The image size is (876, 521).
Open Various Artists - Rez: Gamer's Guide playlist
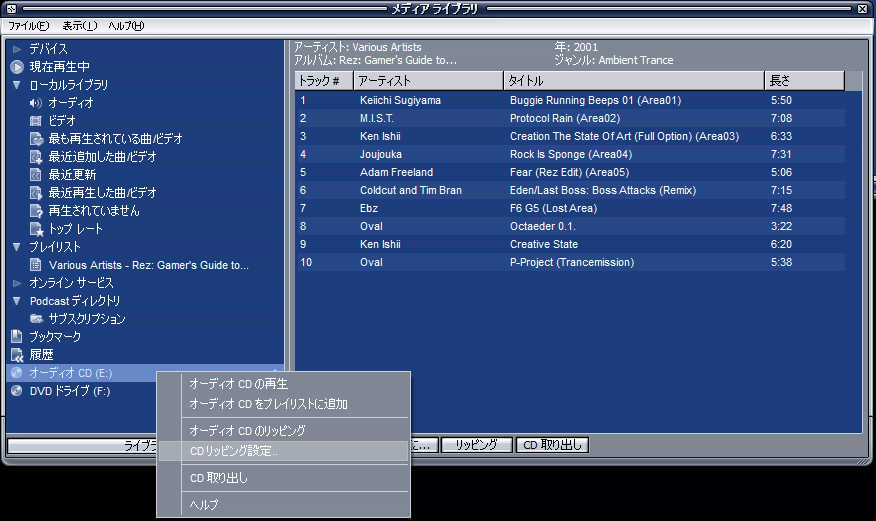[149, 265]
